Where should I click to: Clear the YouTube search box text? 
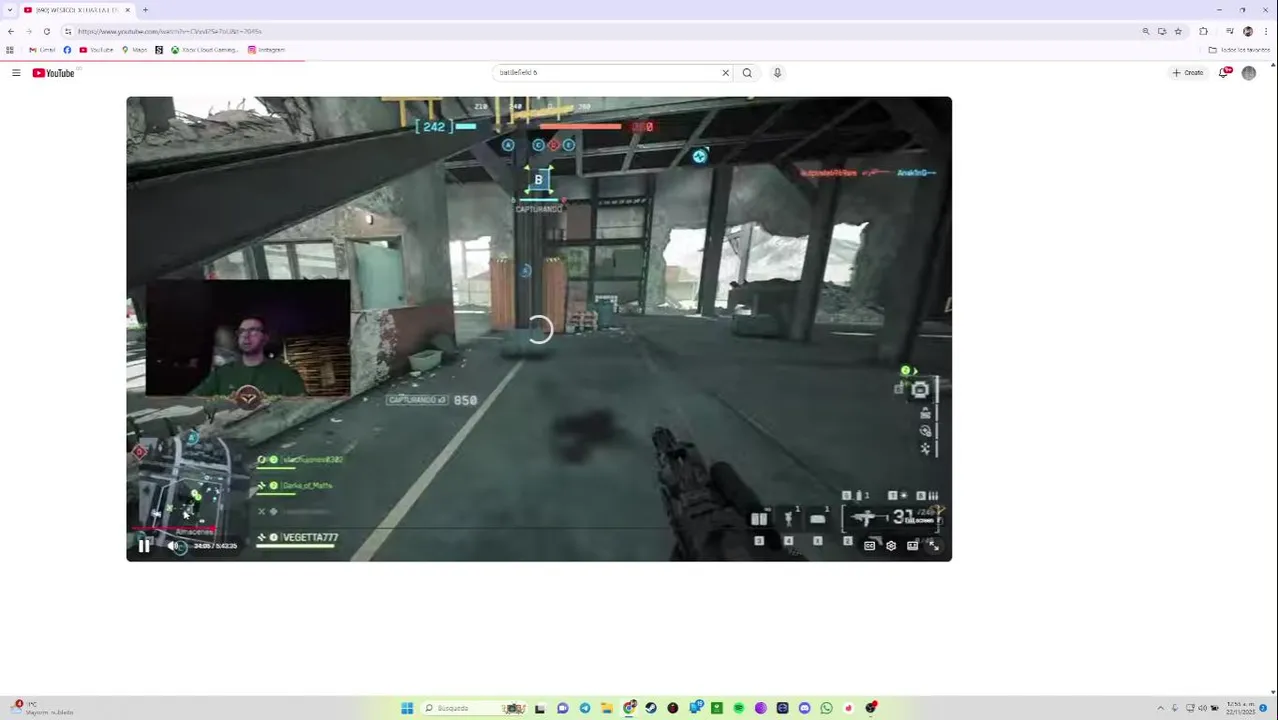(726, 73)
